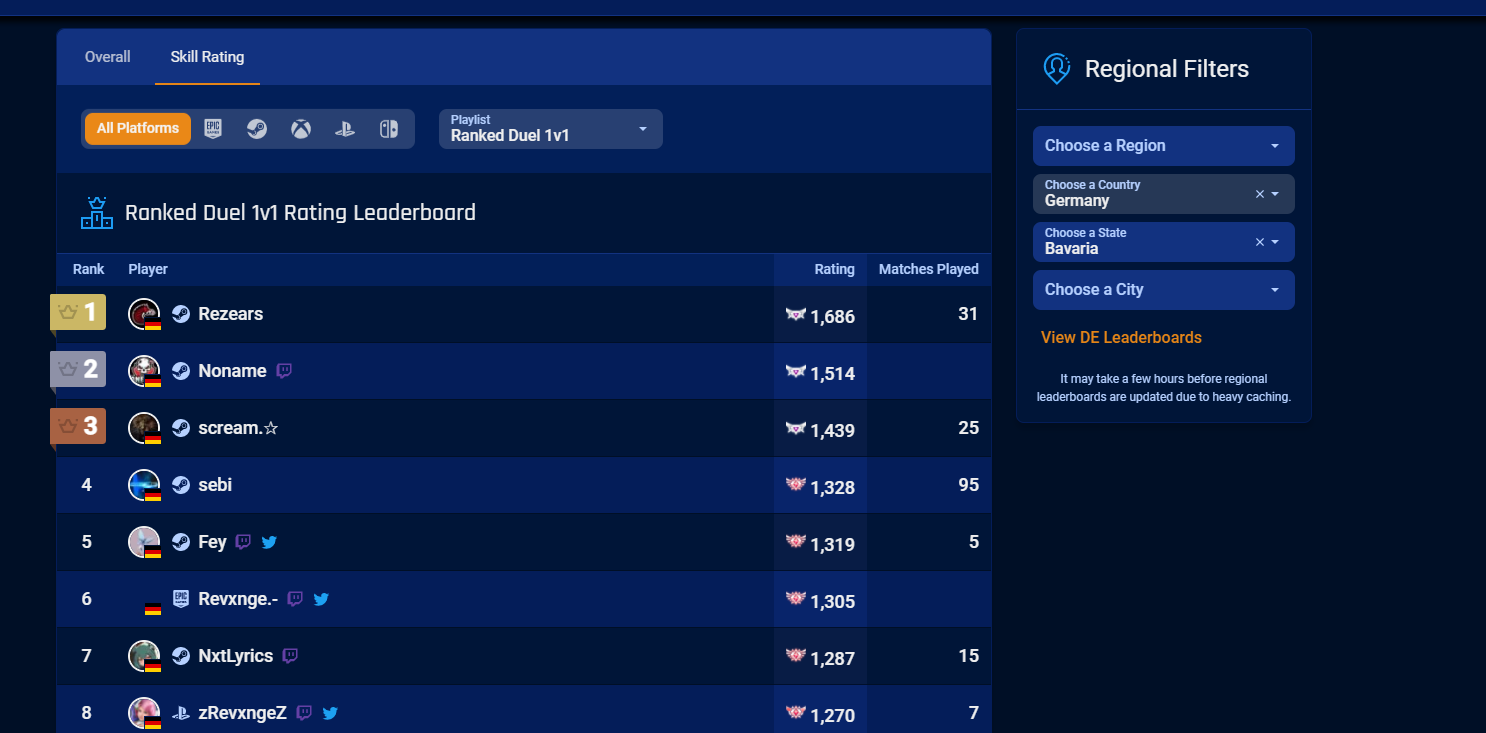1486x733 pixels.
Task: Filter leaderboard by PlayStation platform
Action: click(345, 129)
